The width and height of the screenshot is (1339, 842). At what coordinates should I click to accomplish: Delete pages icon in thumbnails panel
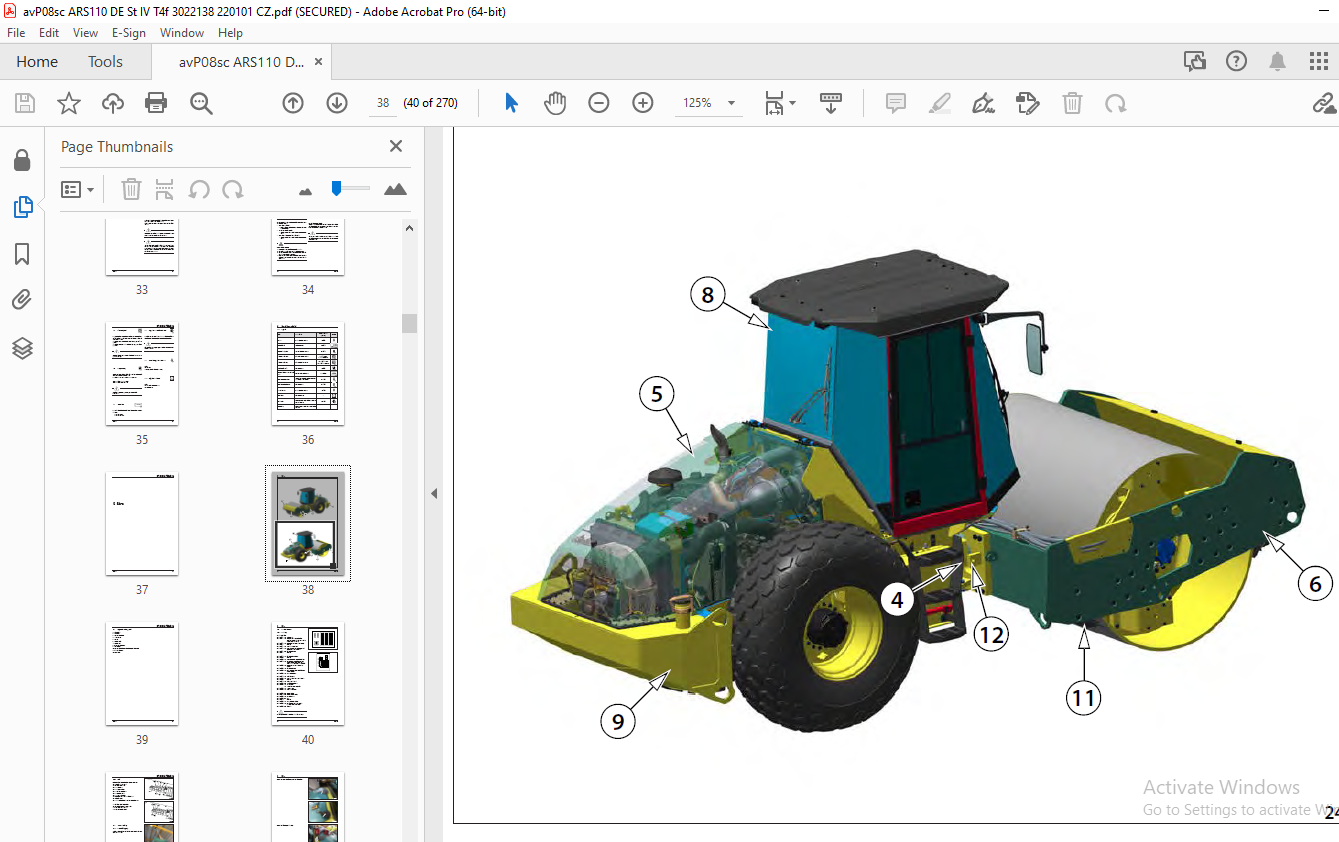[x=132, y=189]
